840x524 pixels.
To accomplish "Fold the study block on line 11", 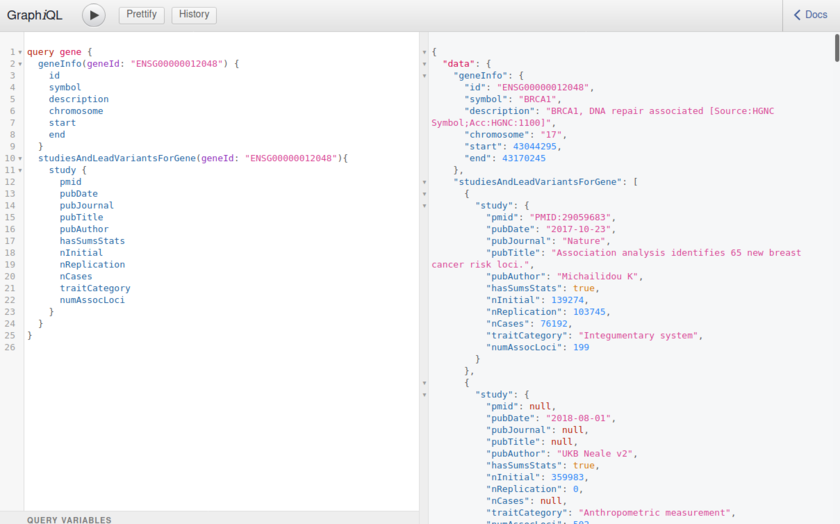I will [x=20, y=170].
